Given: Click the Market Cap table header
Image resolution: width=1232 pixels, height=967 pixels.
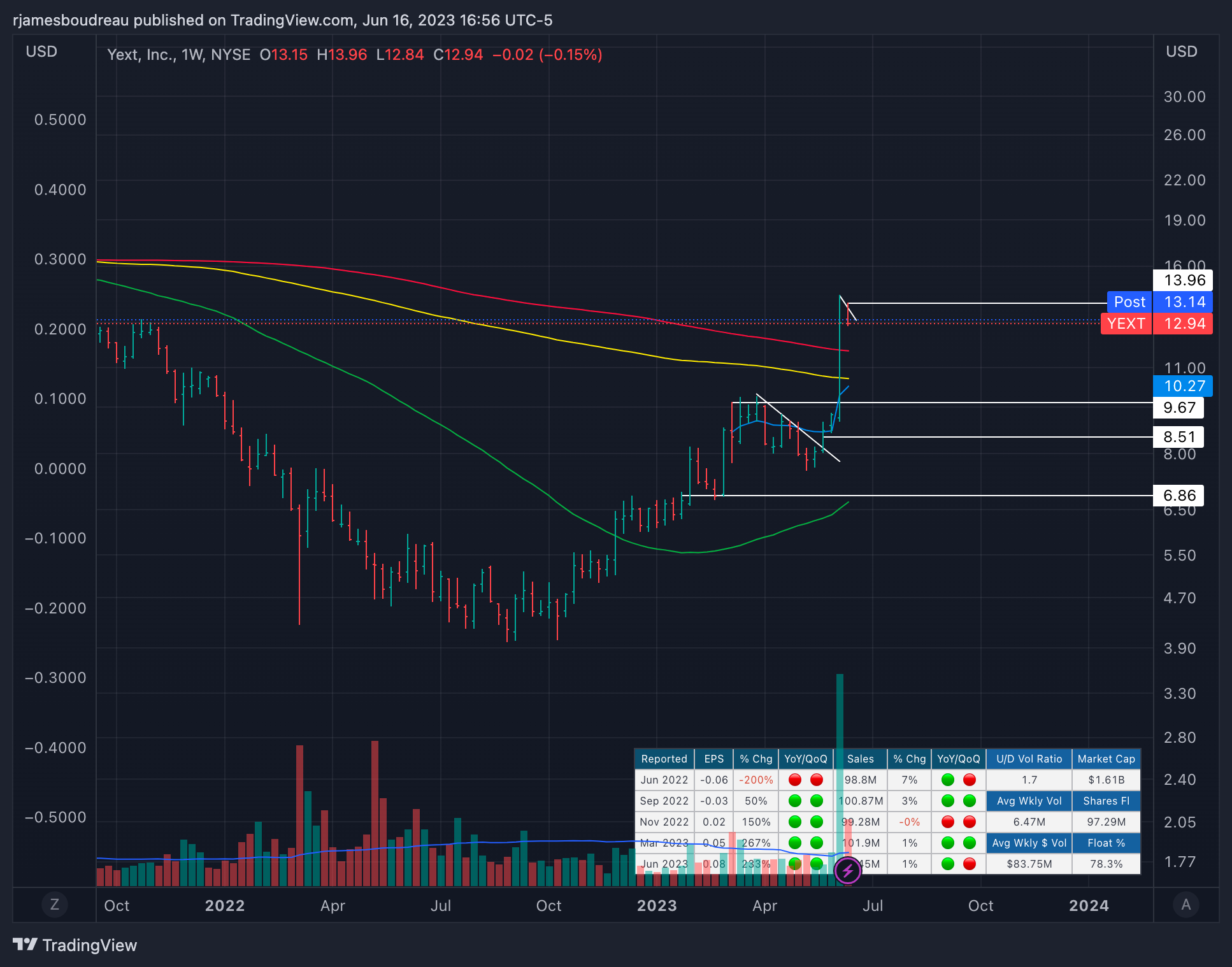Looking at the screenshot, I should (1106, 759).
